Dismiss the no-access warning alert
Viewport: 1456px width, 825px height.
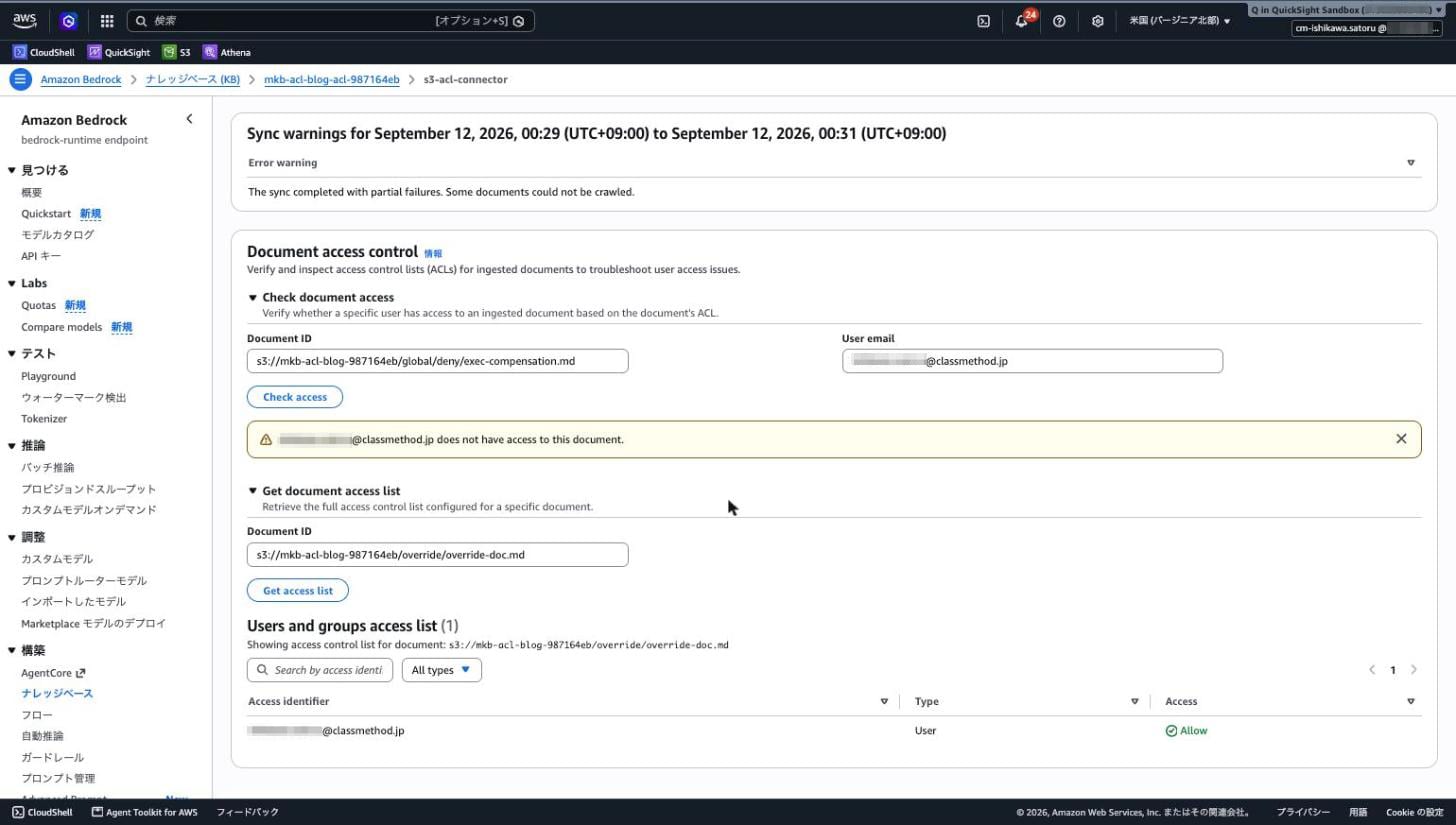pos(1401,439)
